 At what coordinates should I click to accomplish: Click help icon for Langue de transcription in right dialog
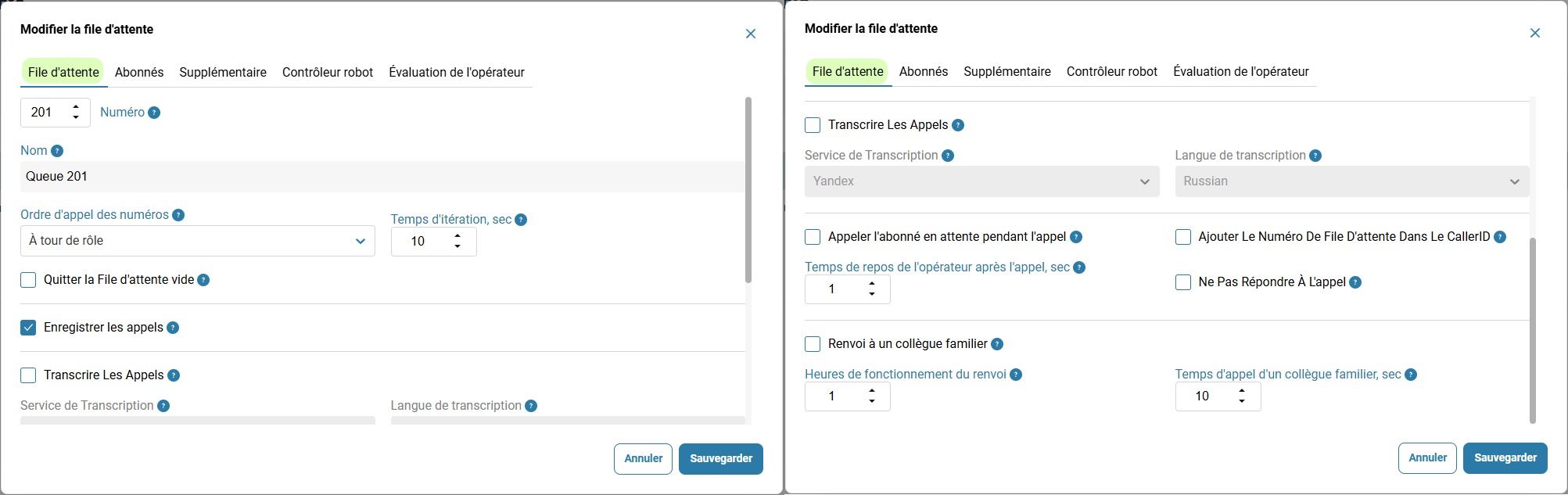coord(1315,156)
